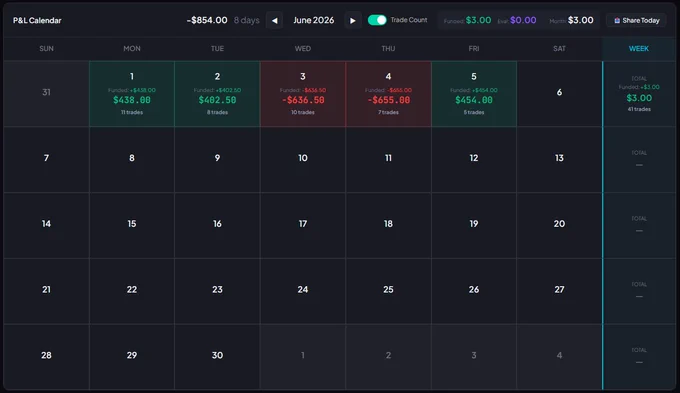Click the MON column header
This screenshot has width=680, height=393.
[x=132, y=49]
